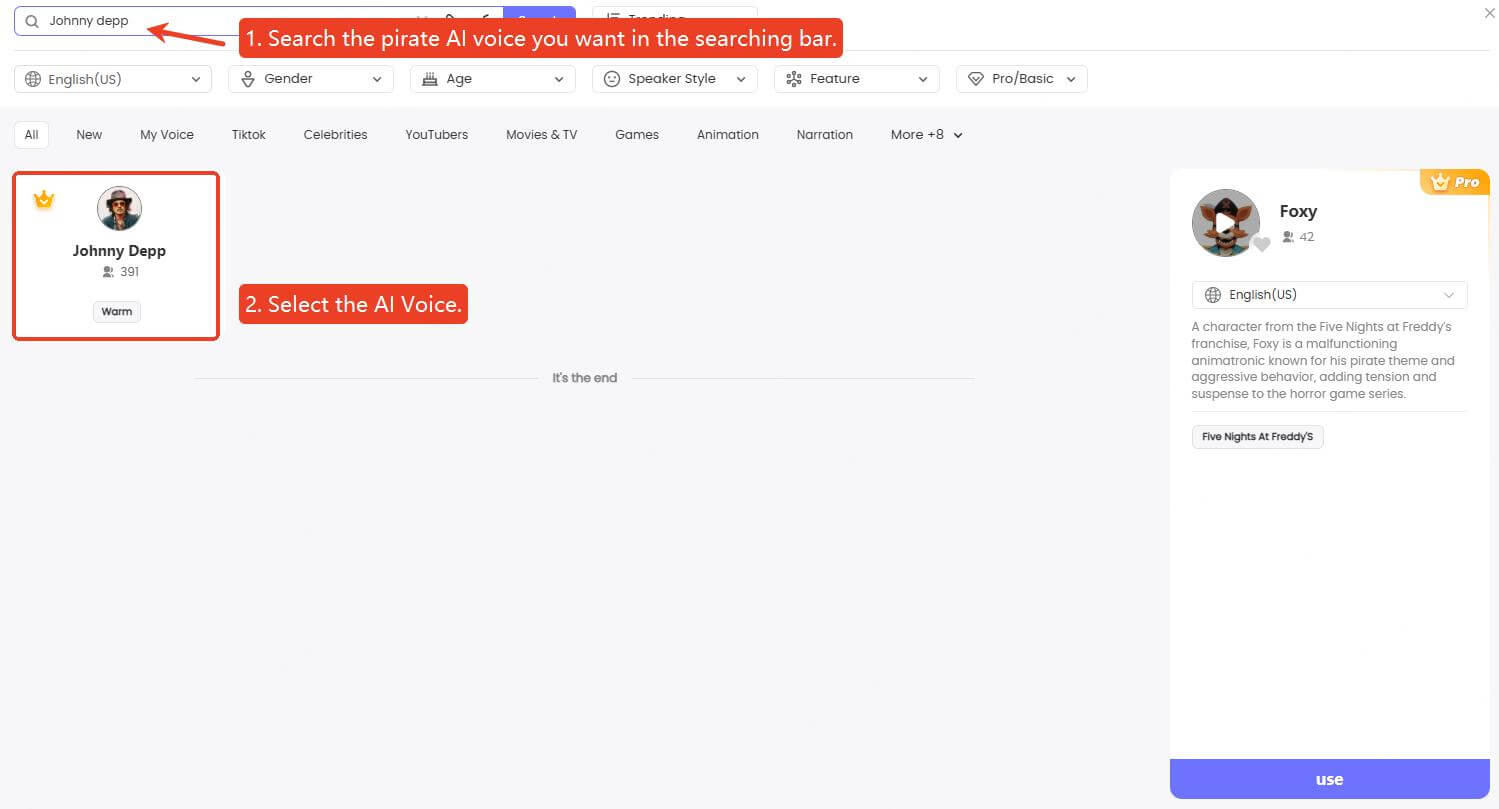Expand the More +8 categories menu
1499x809 pixels.
click(x=927, y=135)
